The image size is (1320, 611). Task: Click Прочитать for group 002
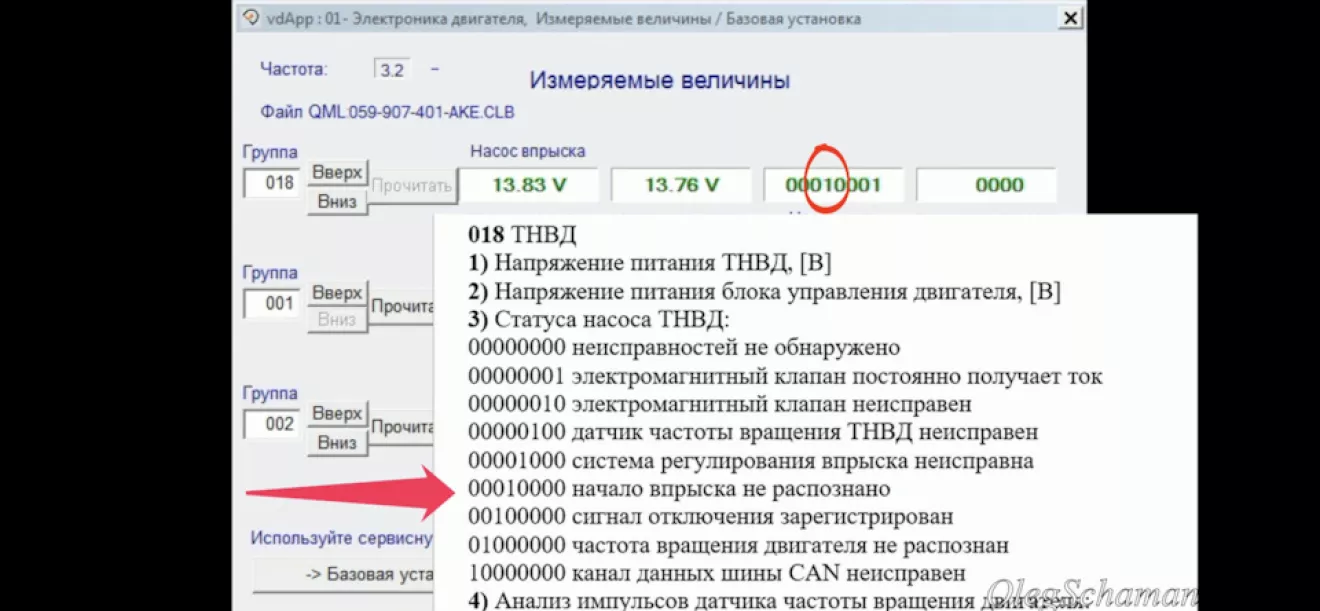coord(402,427)
